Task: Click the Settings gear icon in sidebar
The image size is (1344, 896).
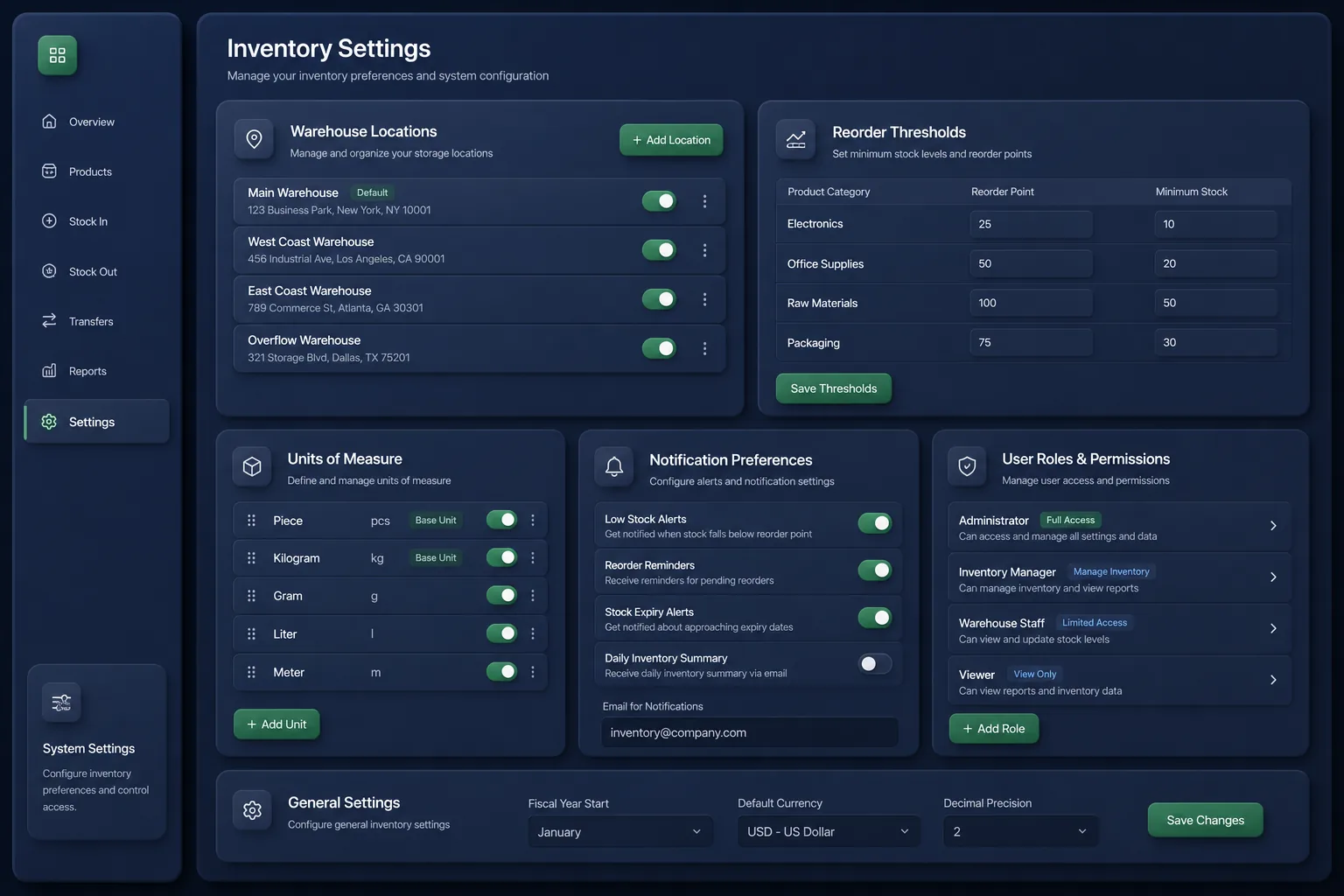Action: pyautogui.click(x=50, y=422)
